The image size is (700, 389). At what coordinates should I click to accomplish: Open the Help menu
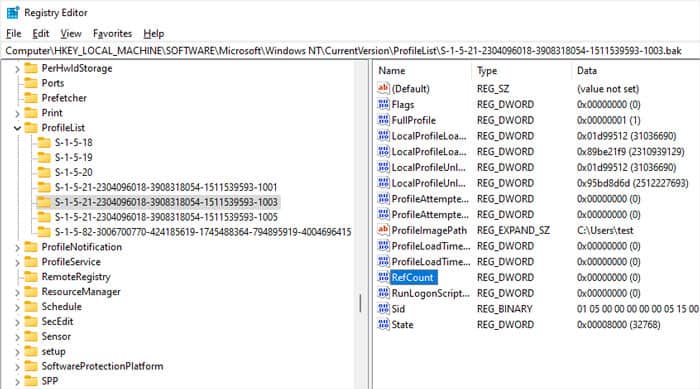[x=154, y=33]
